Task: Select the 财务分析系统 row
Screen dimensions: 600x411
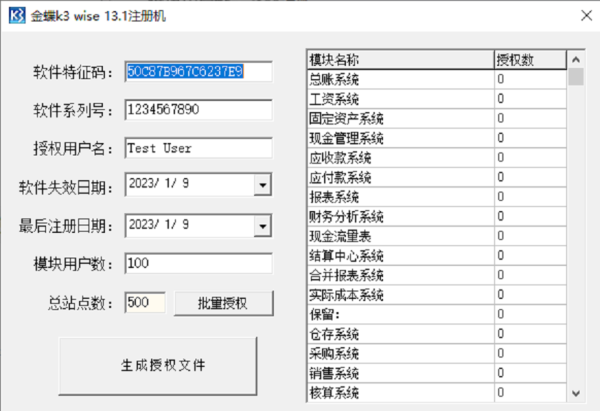Action: 437,217
